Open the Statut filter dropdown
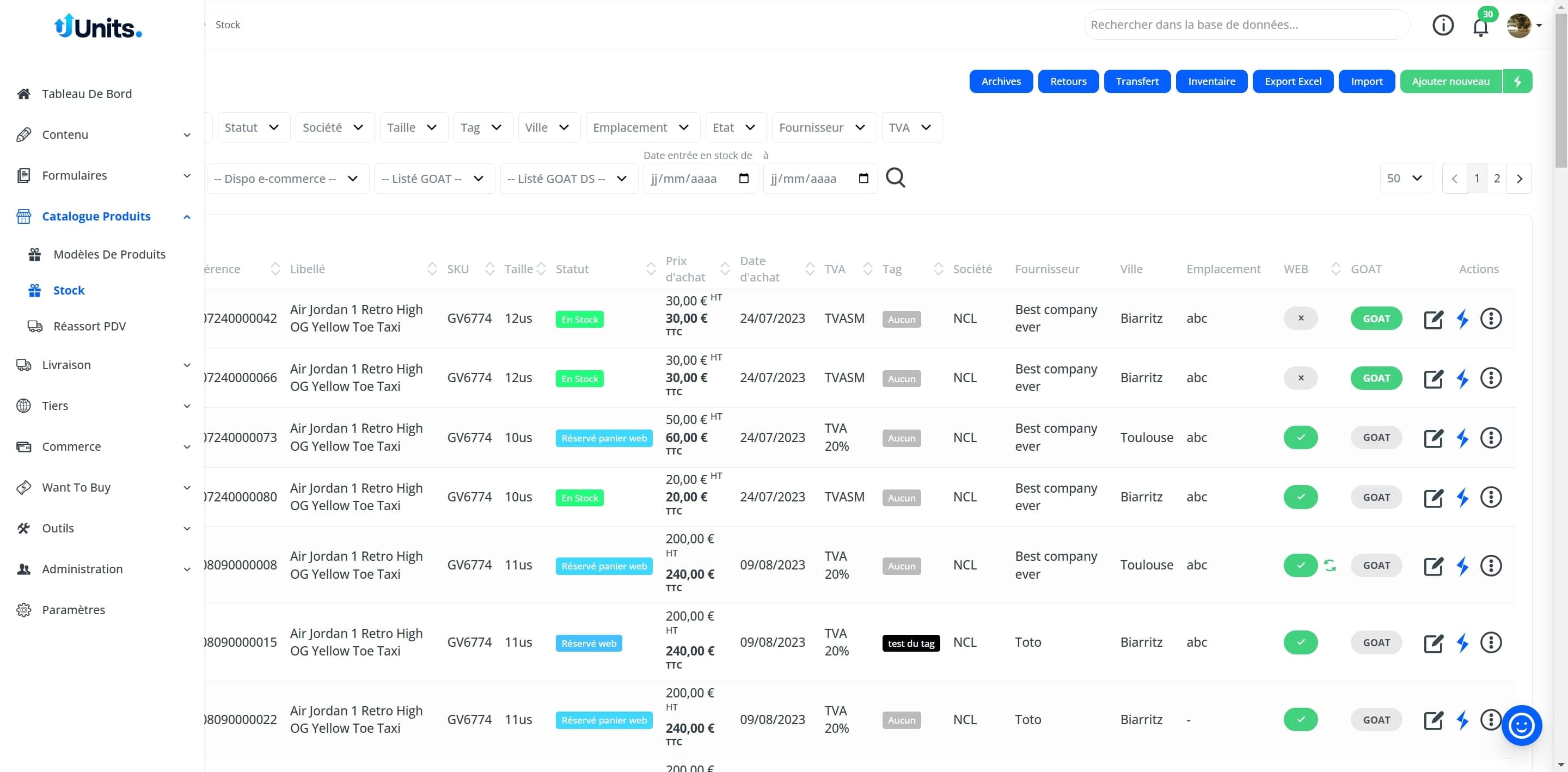Image resolution: width=1568 pixels, height=772 pixels. pos(253,128)
